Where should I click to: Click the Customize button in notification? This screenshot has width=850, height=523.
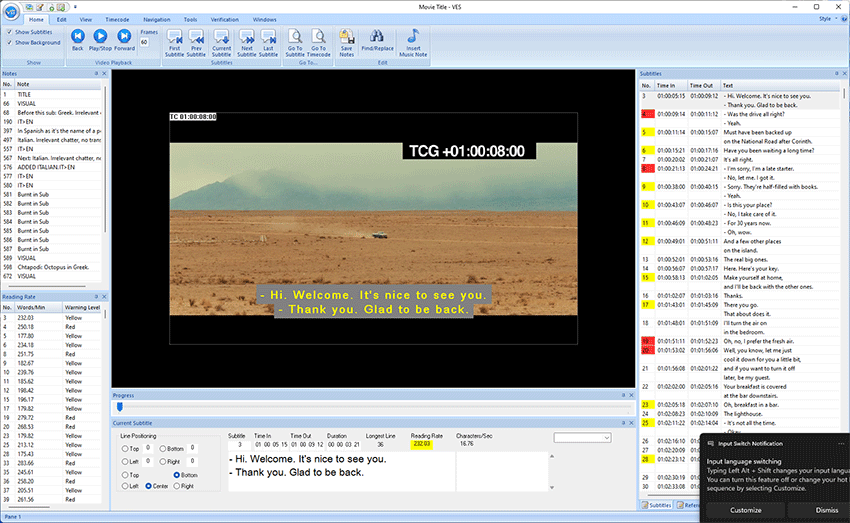[745, 510]
